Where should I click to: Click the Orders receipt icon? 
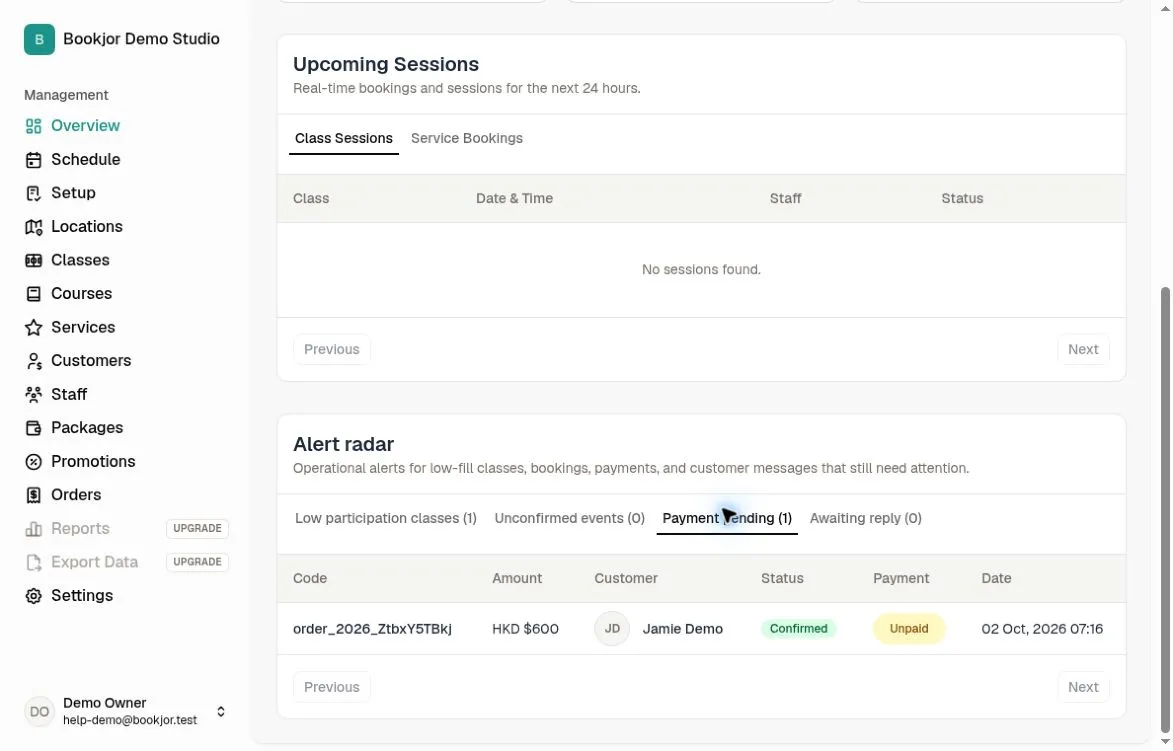coord(33,495)
